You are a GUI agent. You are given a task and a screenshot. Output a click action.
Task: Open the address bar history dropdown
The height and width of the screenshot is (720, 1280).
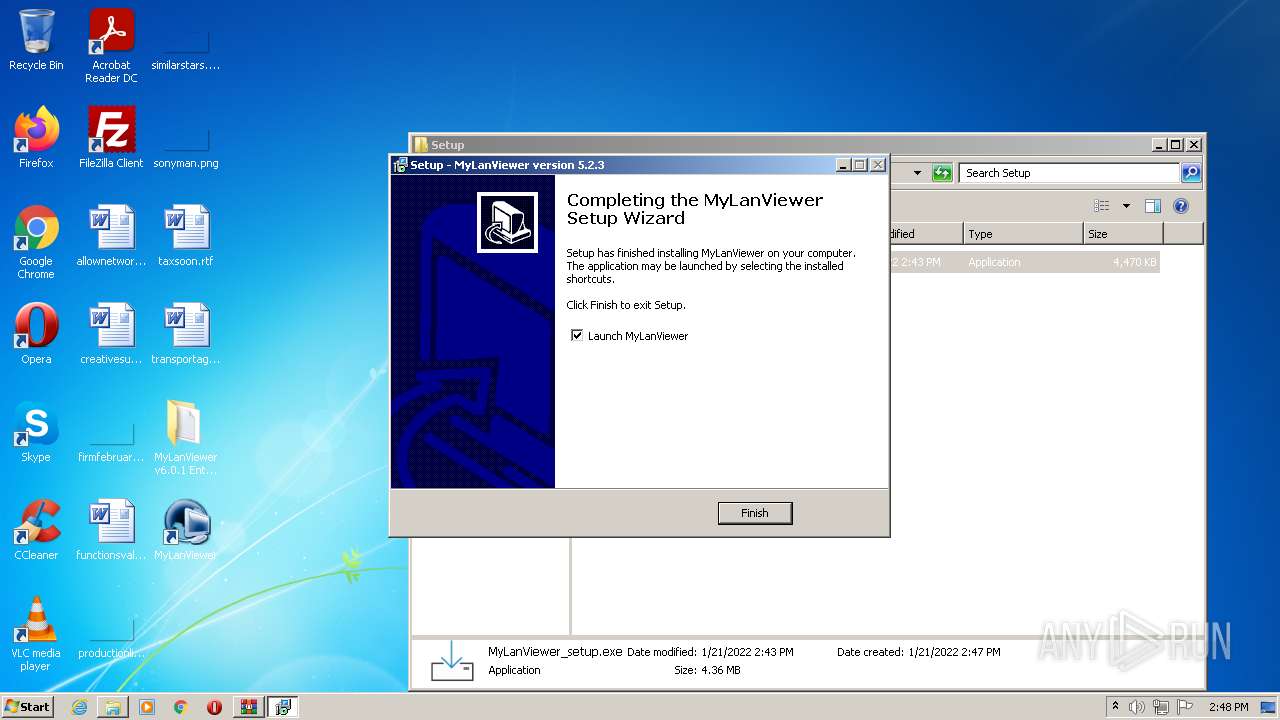[x=917, y=173]
